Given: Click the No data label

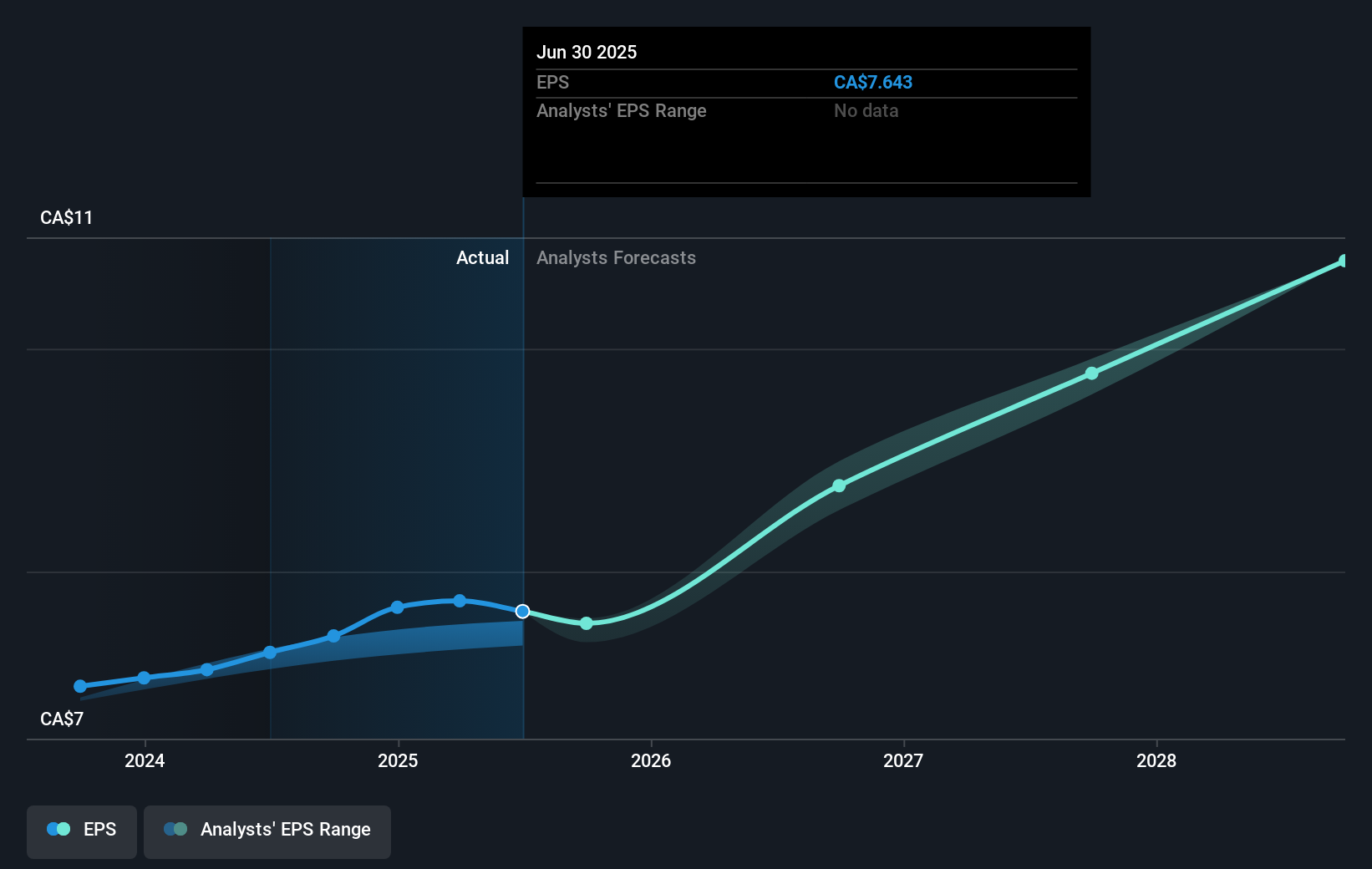Looking at the screenshot, I should tap(866, 110).
